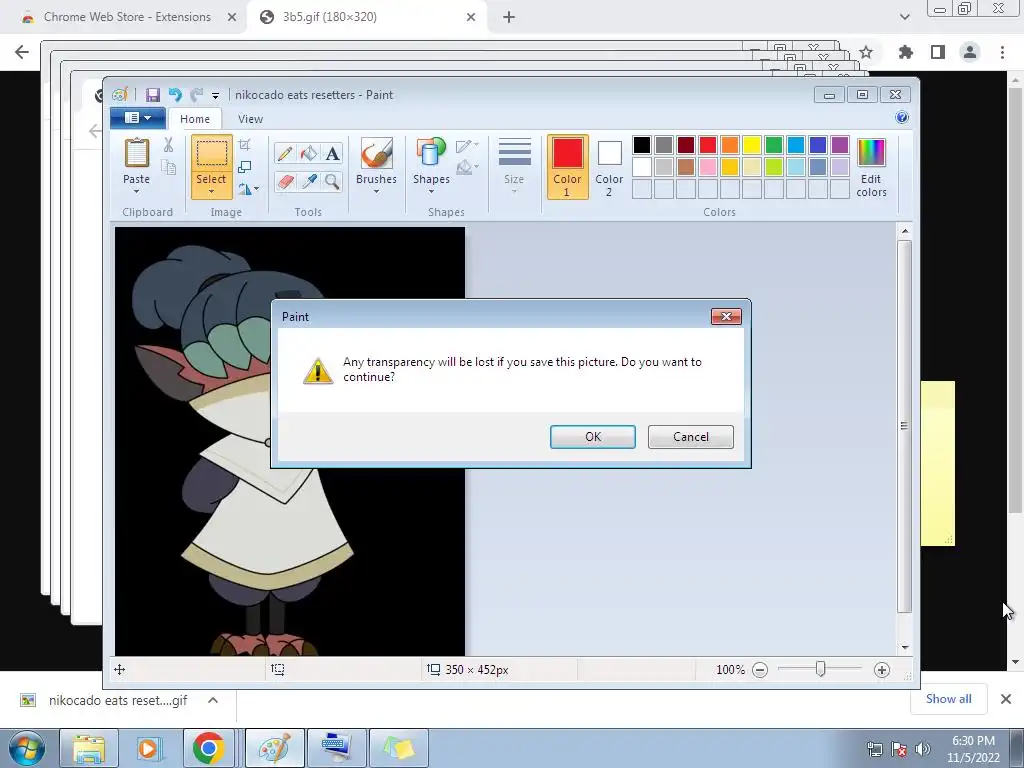Select the Text tool
Image resolution: width=1024 pixels, height=768 pixels.
[332, 153]
